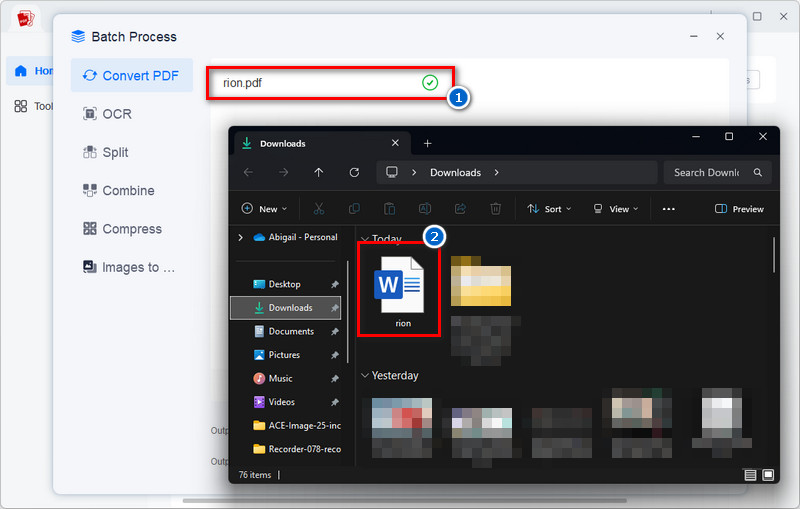Open the New item dropdown
This screenshot has height=509, width=800.
[x=264, y=209]
